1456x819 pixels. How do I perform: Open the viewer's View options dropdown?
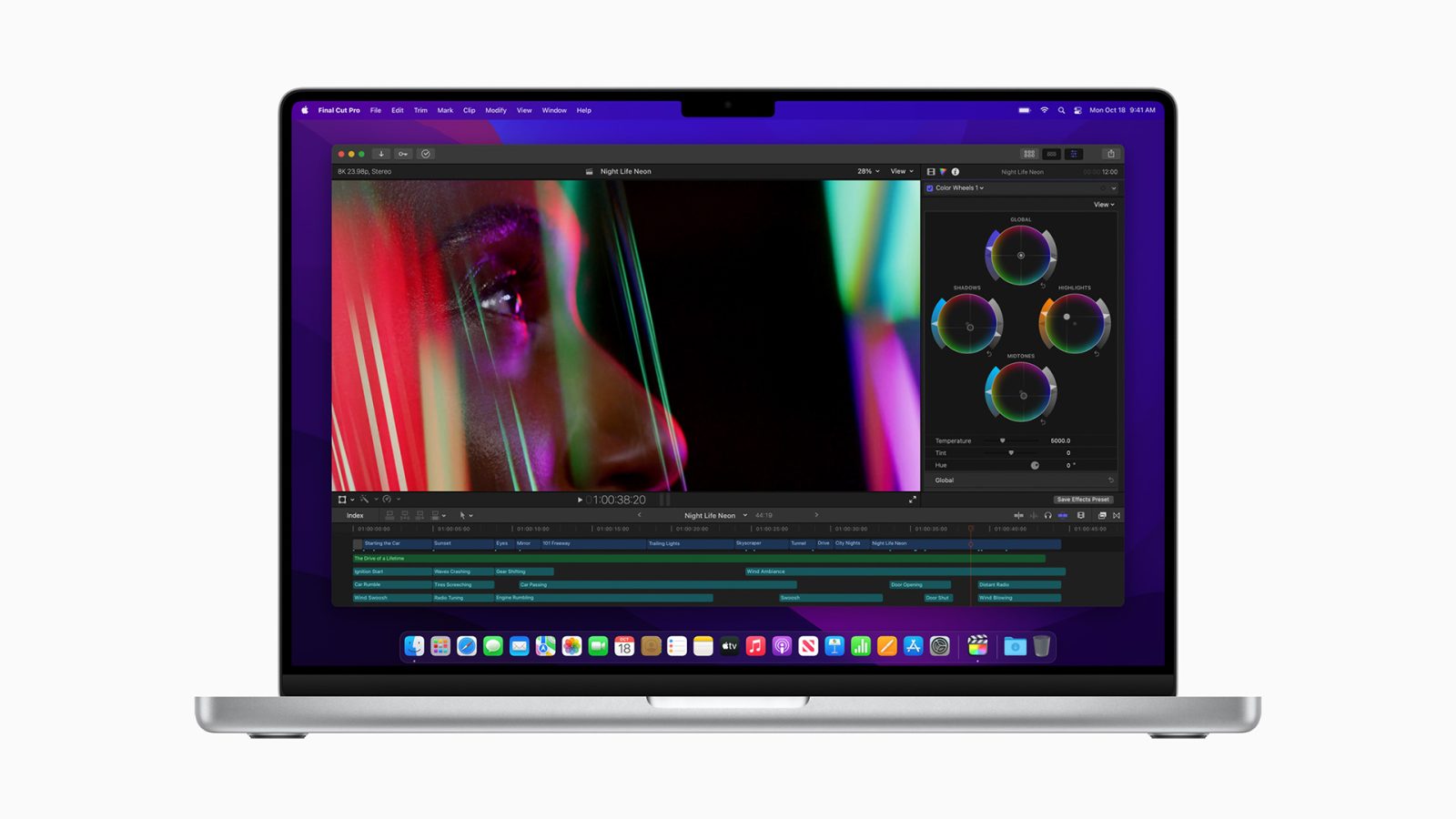pos(902,171)
